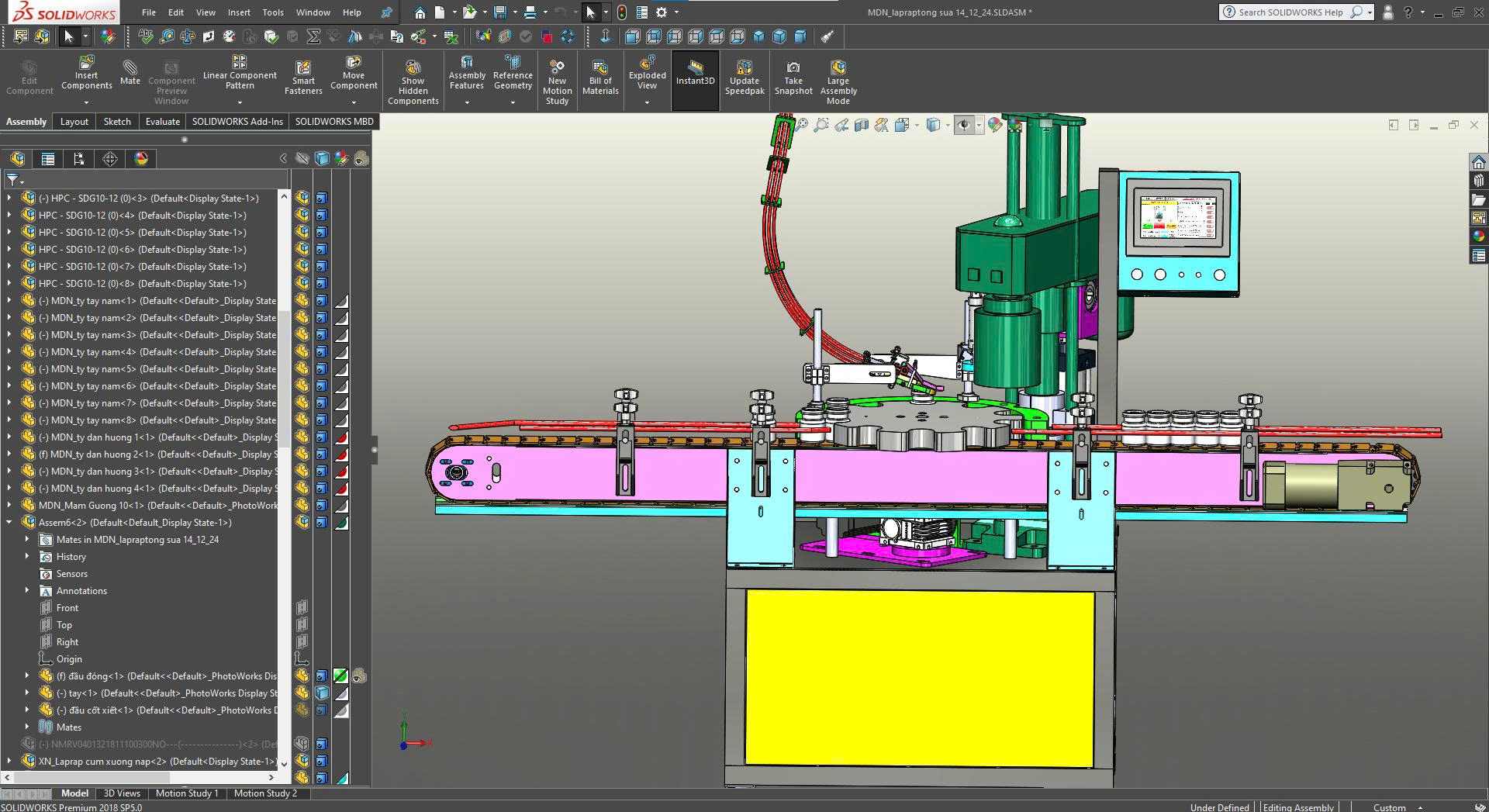Image resolution: width=1489 pixels, height=812 pixels.
Task: Click Update Speedpak
Action: pyautogui.click(x=744, y=78)
